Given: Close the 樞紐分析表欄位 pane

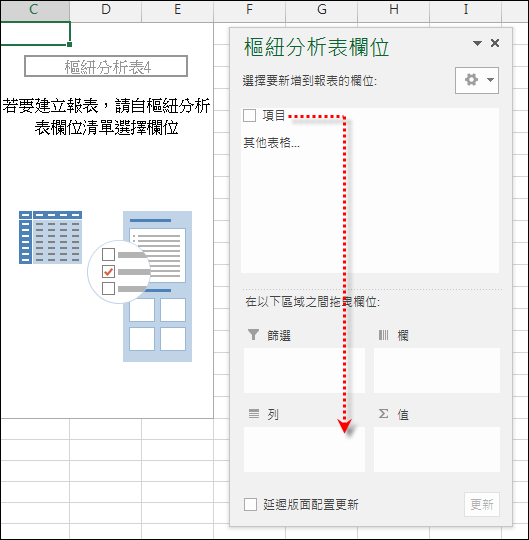Looking at the screenshot, I should click(x=495, y=43).
